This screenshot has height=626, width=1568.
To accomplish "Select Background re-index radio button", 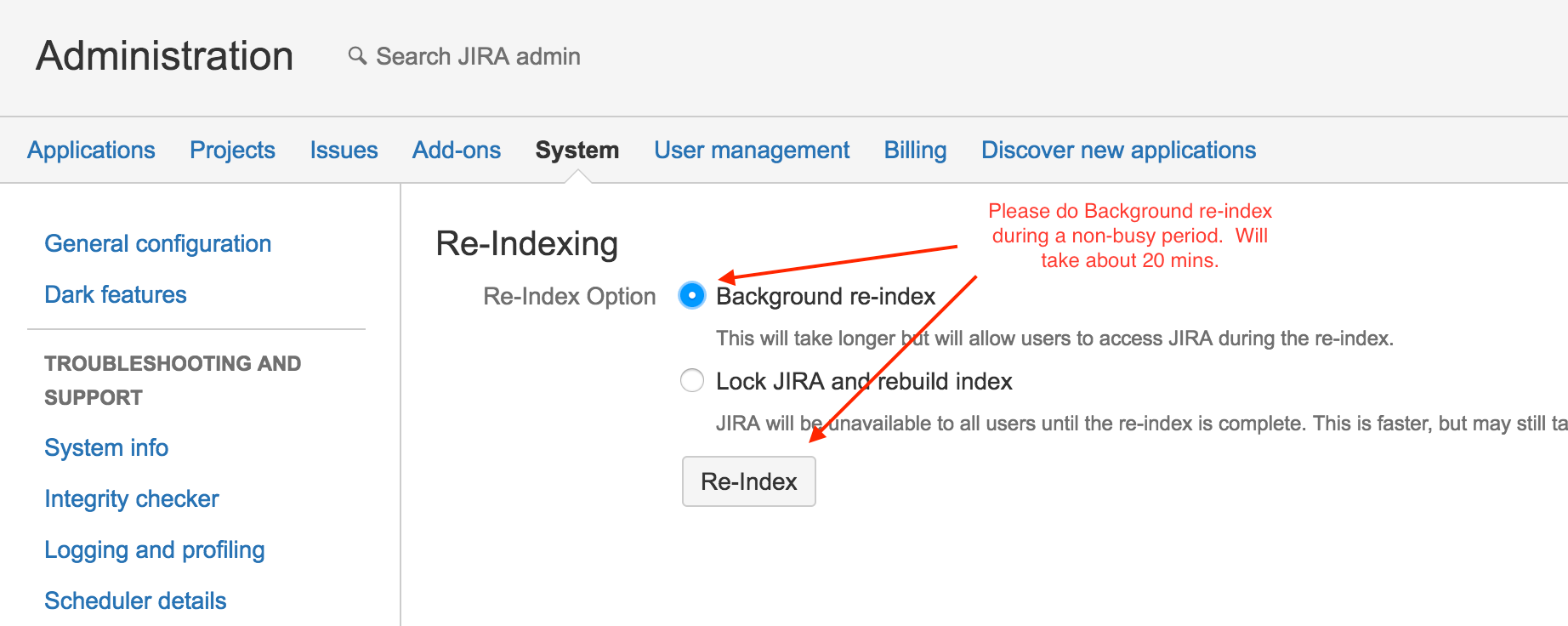I will 692,295.
